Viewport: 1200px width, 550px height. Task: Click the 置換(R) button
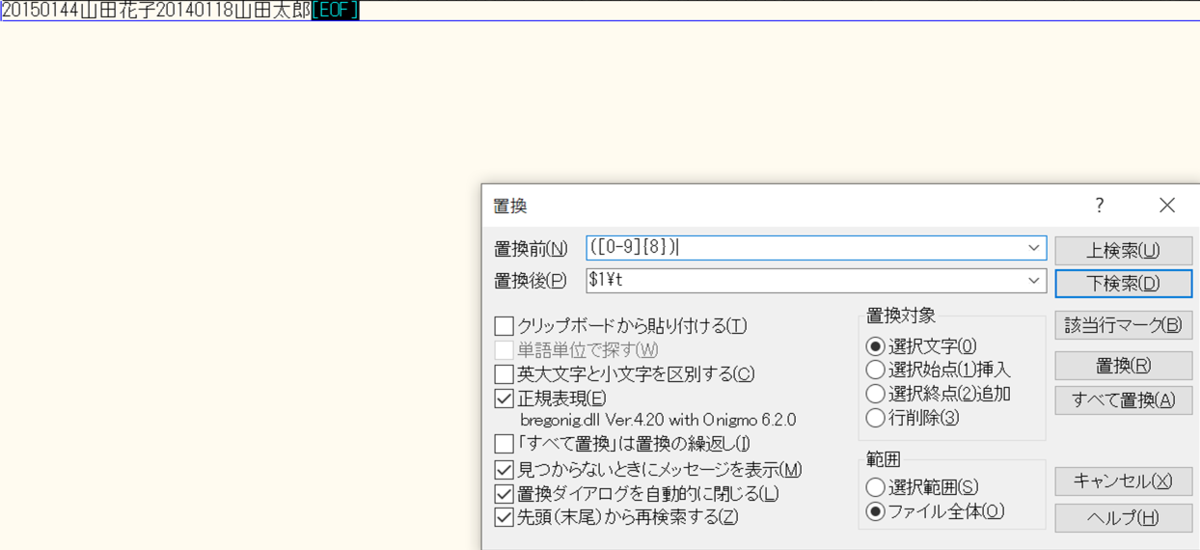1124,365
